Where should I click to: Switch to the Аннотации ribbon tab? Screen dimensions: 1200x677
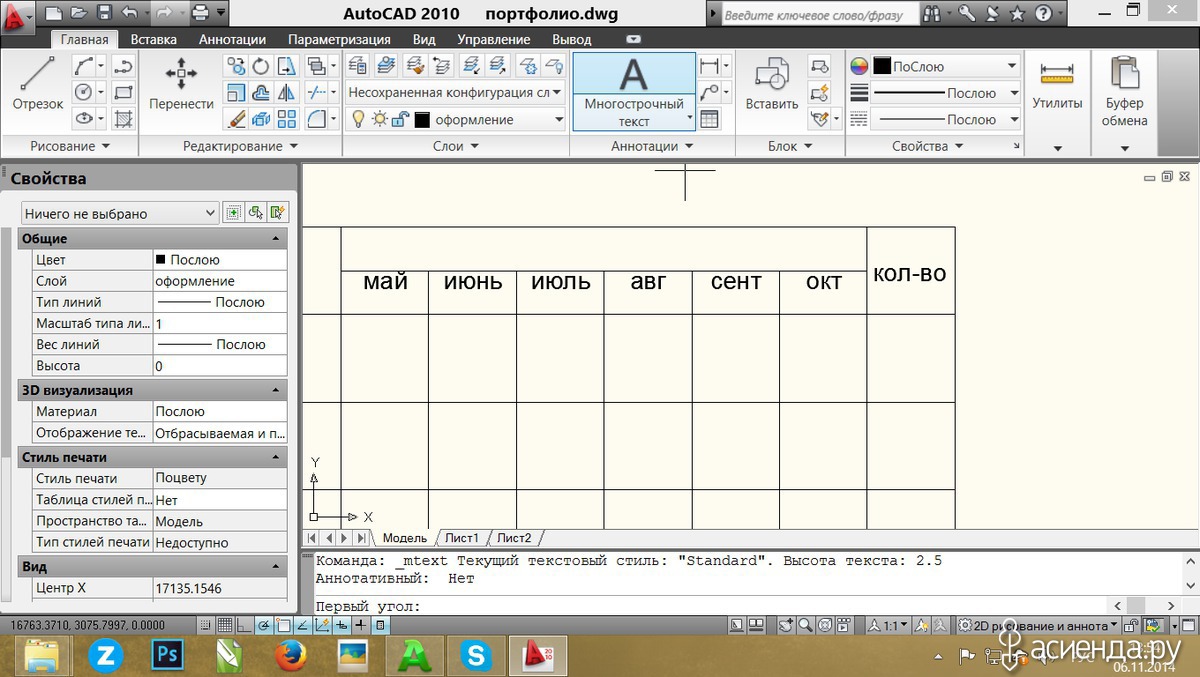(x=232, y=40)
